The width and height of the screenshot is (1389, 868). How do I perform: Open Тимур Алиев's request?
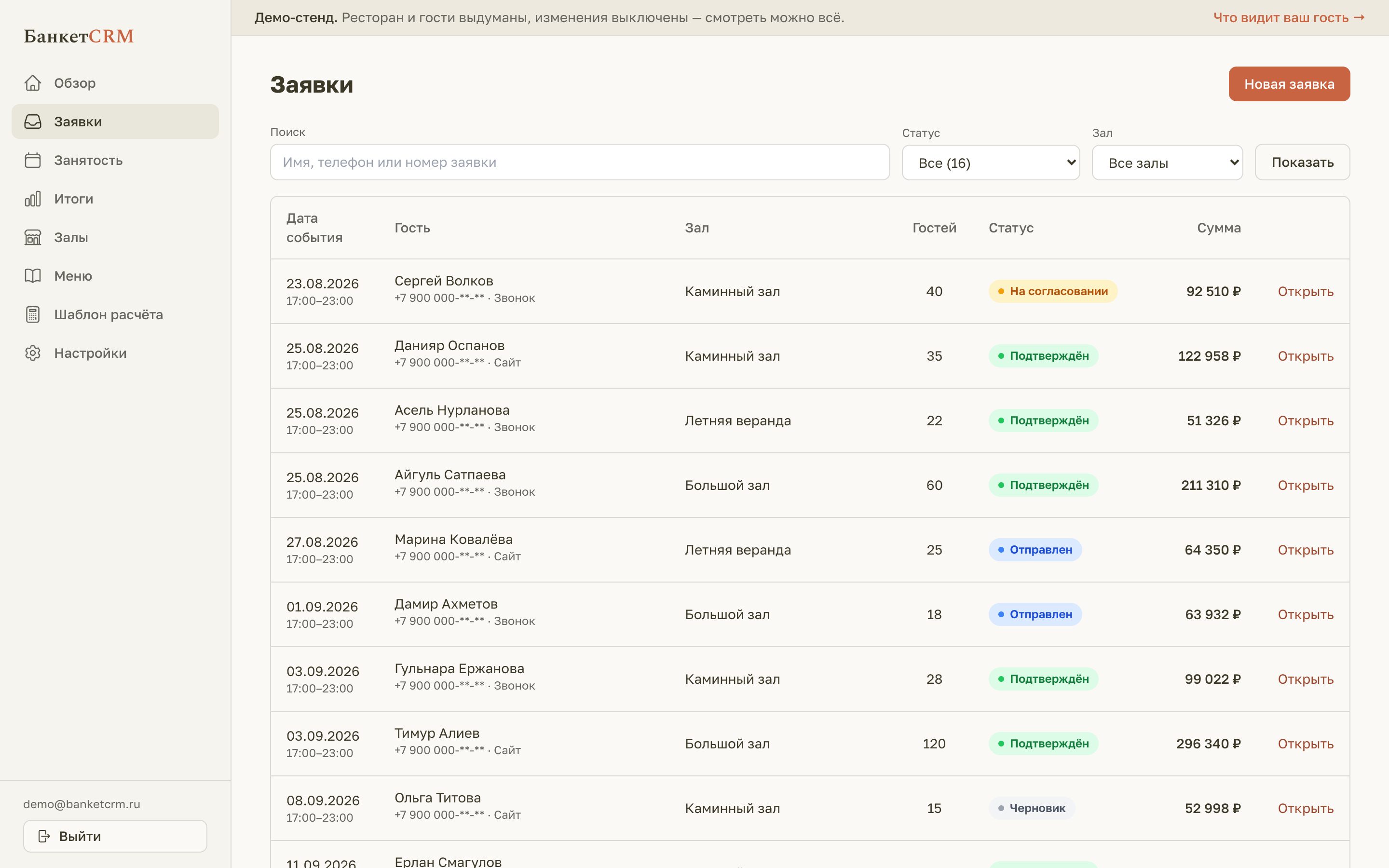click(1305, 744)
